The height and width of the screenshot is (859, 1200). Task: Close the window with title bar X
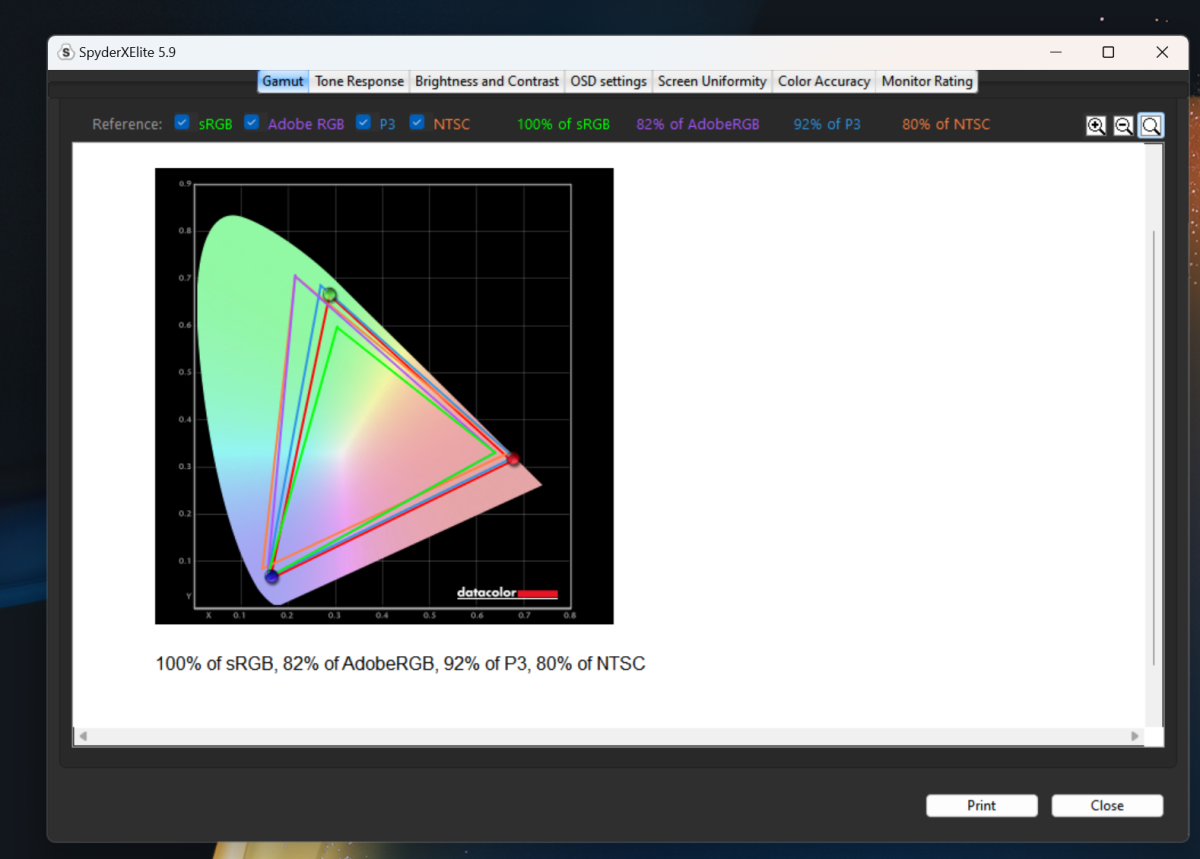point(1161,53)
